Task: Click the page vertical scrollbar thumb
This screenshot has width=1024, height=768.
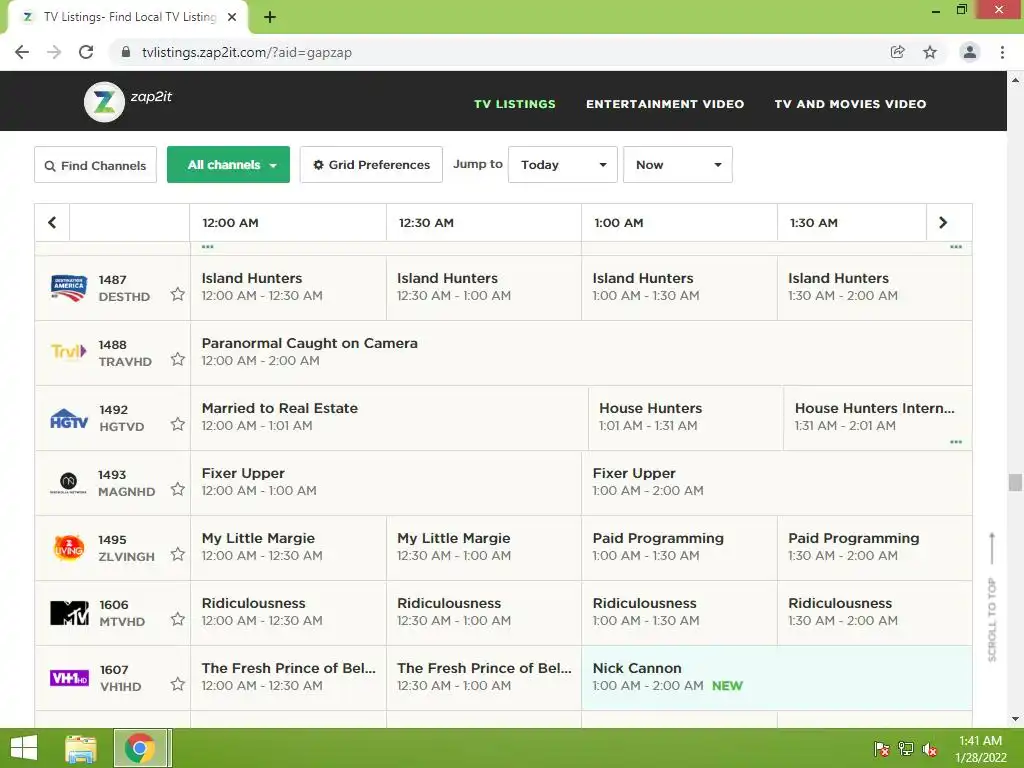Action: click(1015, 483)
